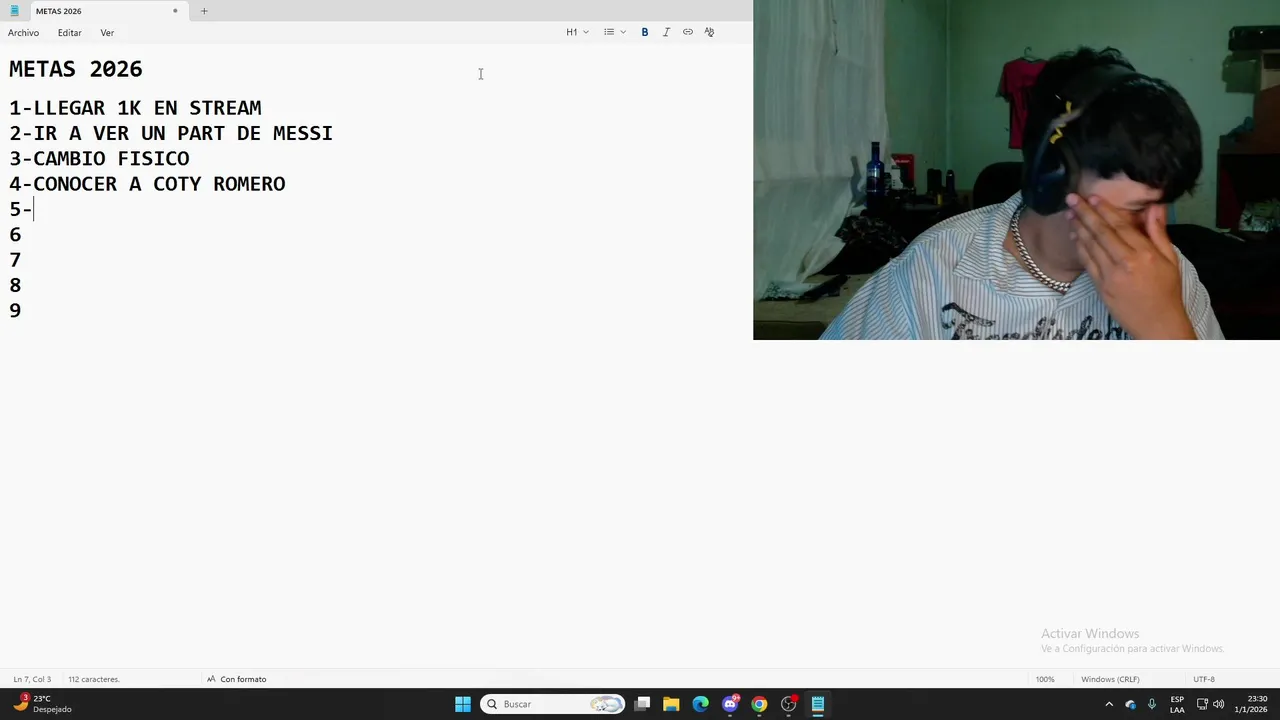This screenshot has height=720, width=1280.
Task: Launch Microsoft Edge from taskbar
Action: 700,704
